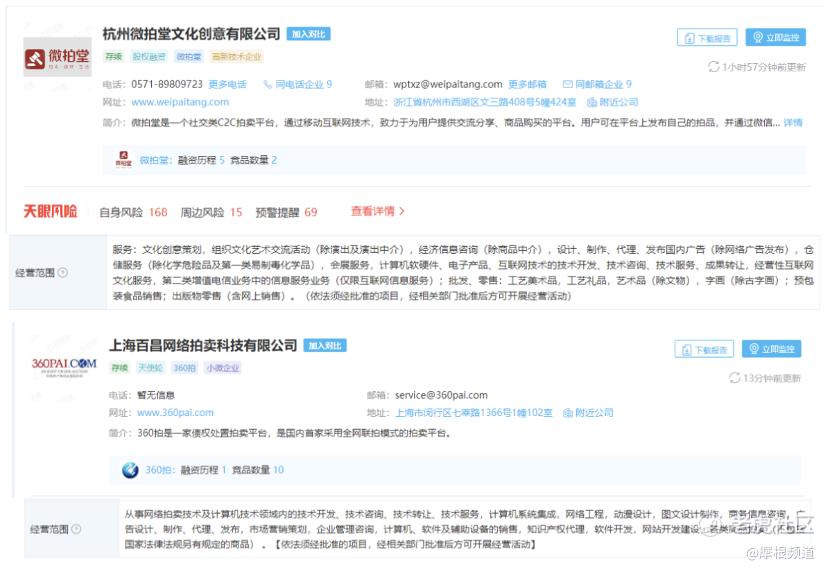Image resolution: width=830 pixels, height=572 pixels.
Task: Click 下载报告 for 上海百昌
Action: point(704,349)
